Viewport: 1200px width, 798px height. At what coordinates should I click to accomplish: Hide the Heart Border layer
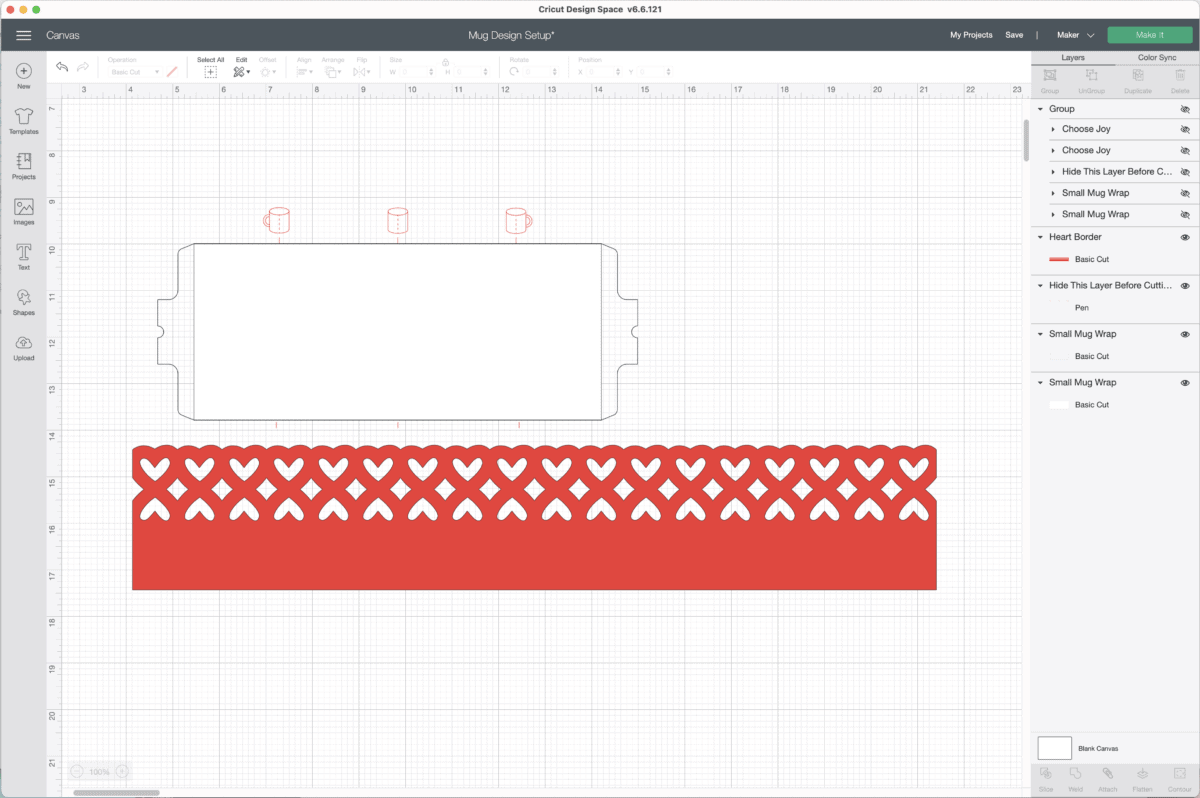1185,237
